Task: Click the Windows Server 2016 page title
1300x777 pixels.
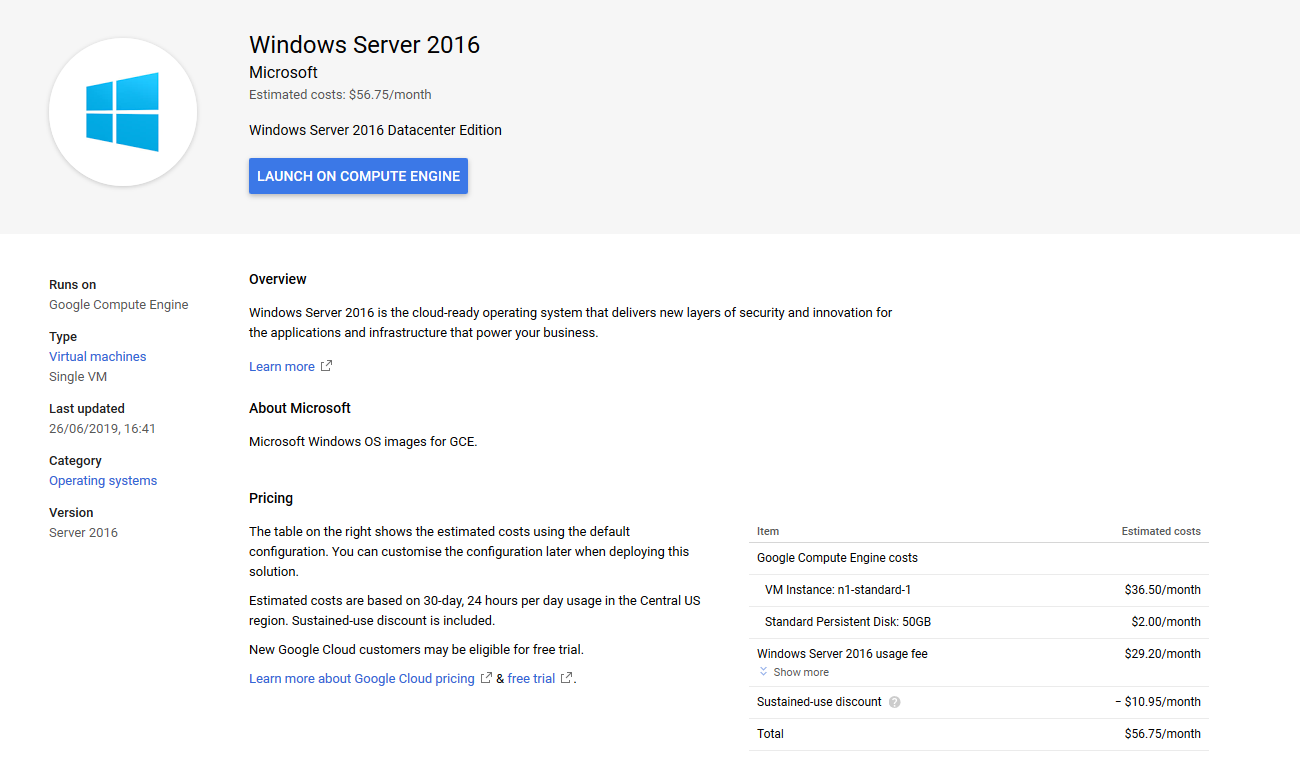Action: 364,45
